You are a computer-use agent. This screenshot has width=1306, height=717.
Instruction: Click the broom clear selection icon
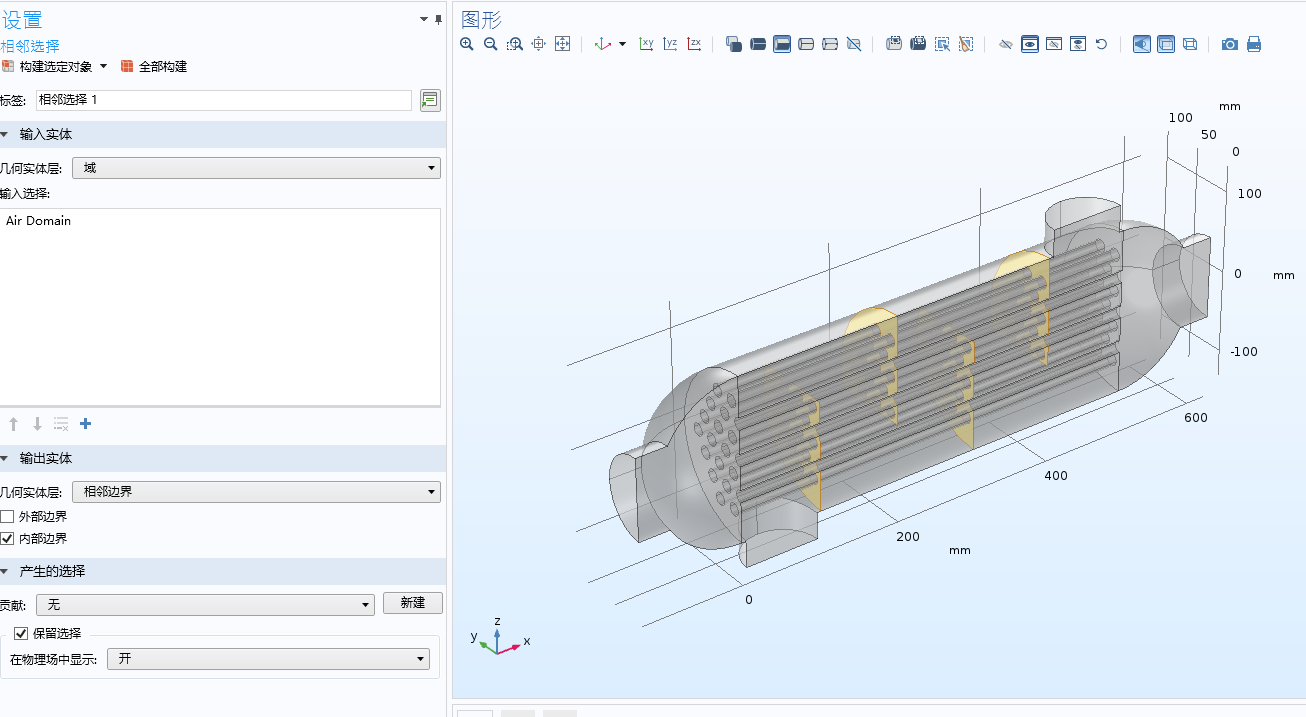click(966, 44)
